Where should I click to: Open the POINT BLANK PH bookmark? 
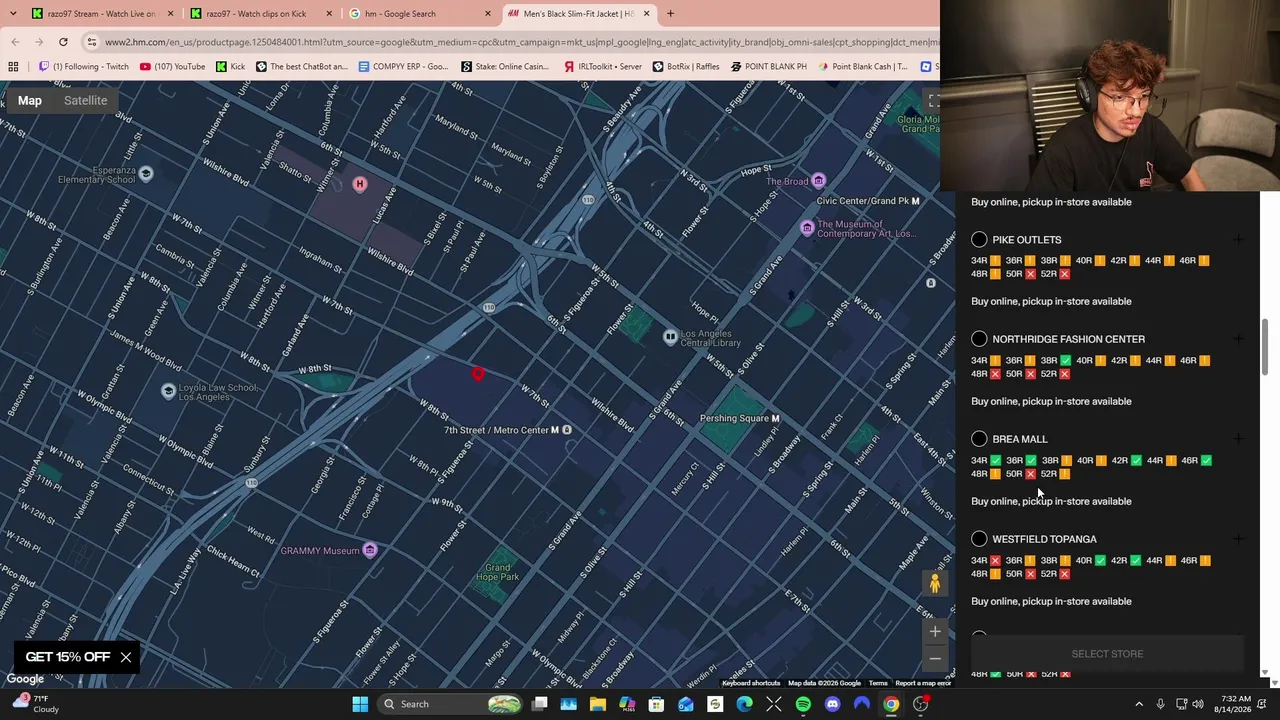point(768,67)
